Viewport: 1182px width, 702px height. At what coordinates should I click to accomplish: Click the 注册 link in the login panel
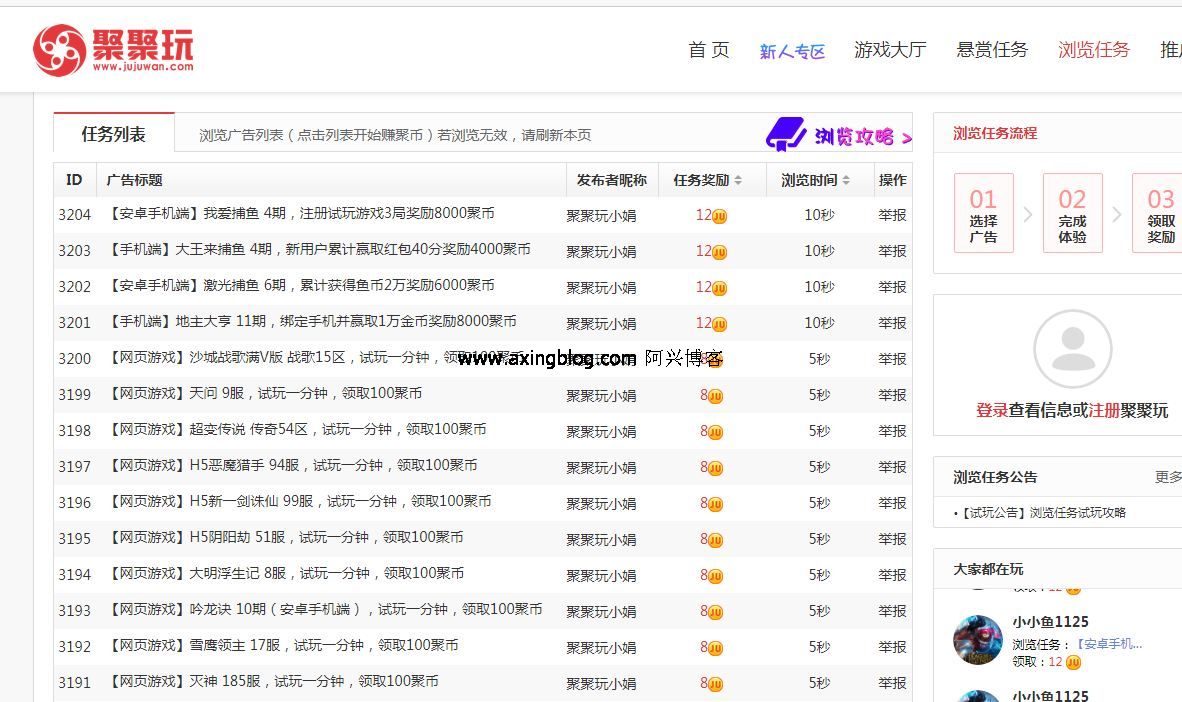pos(1104,410)
